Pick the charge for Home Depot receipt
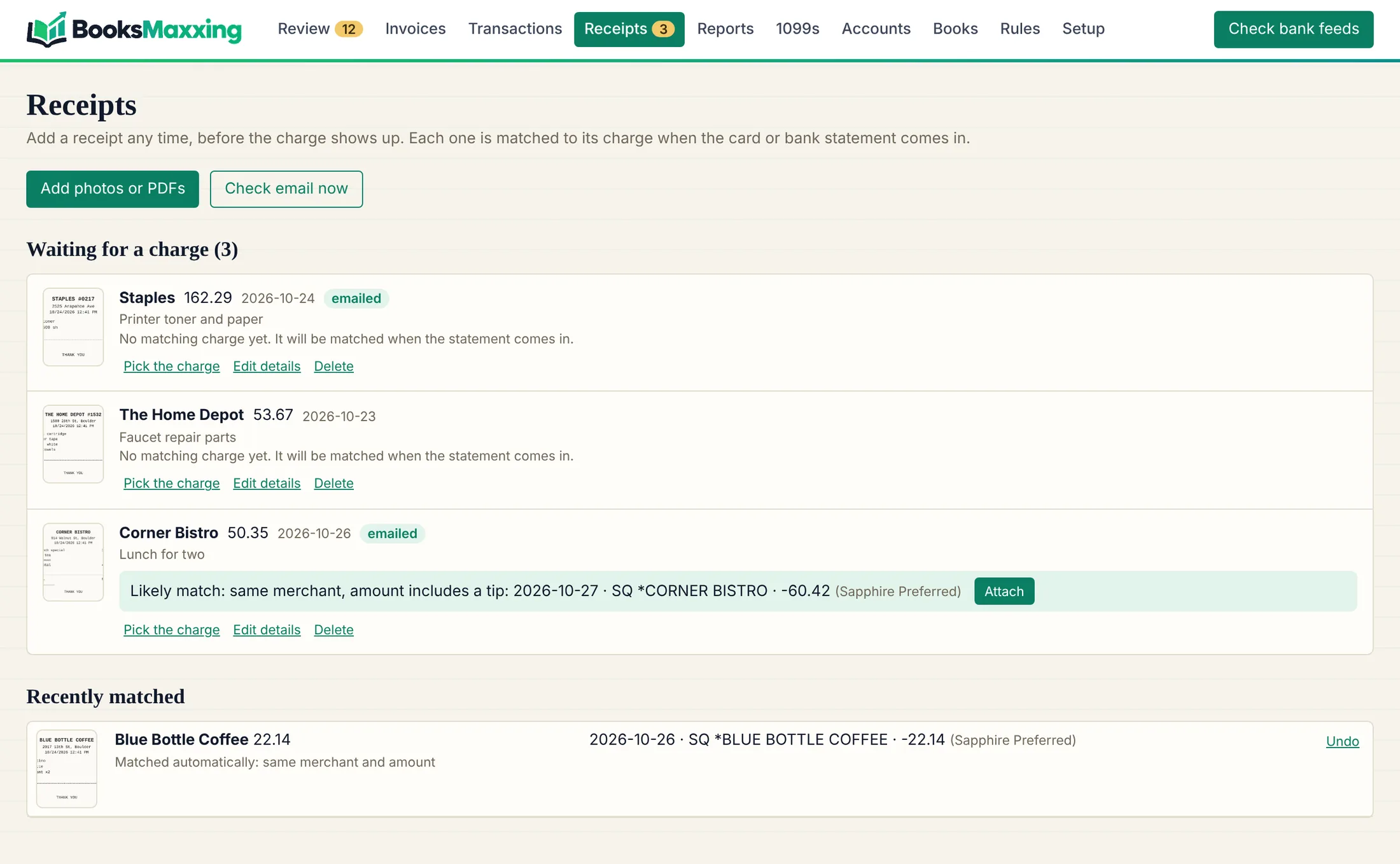 click(171, 484)
